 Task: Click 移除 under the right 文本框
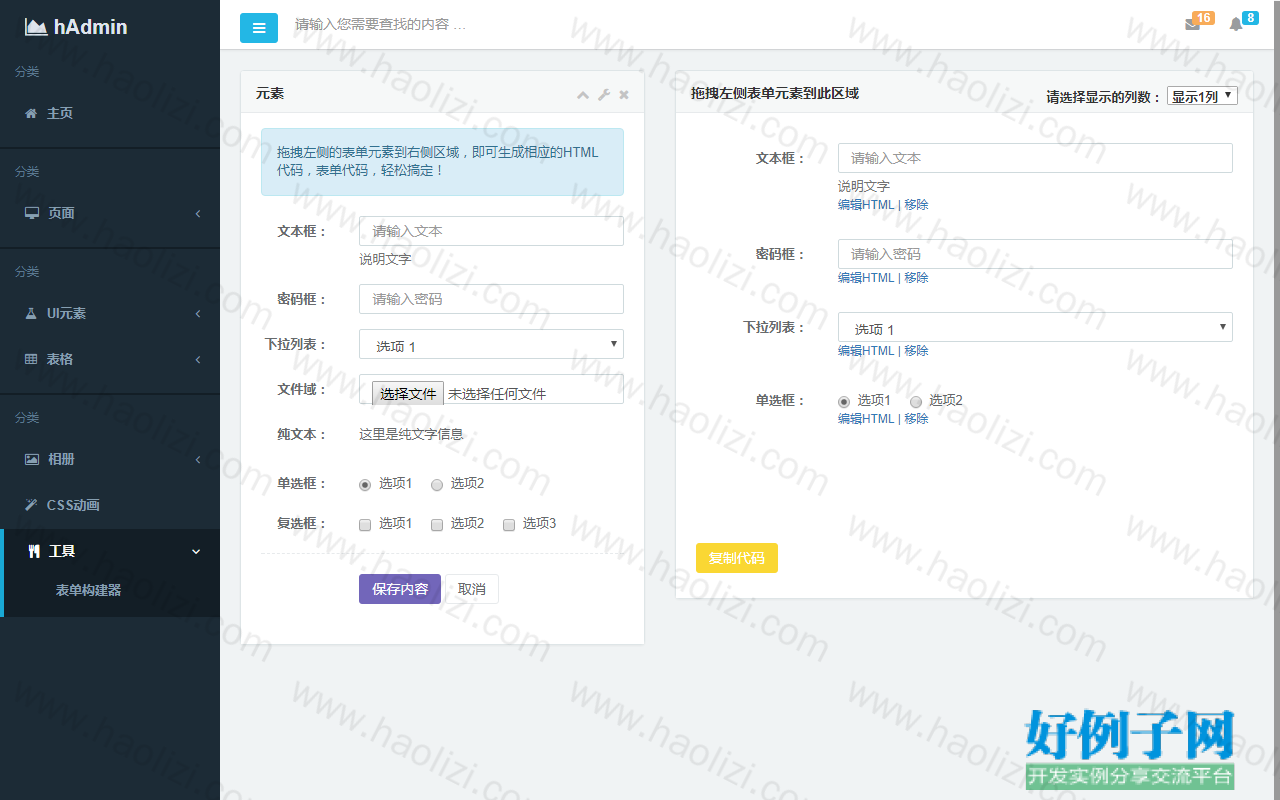(x=916, y=205)
